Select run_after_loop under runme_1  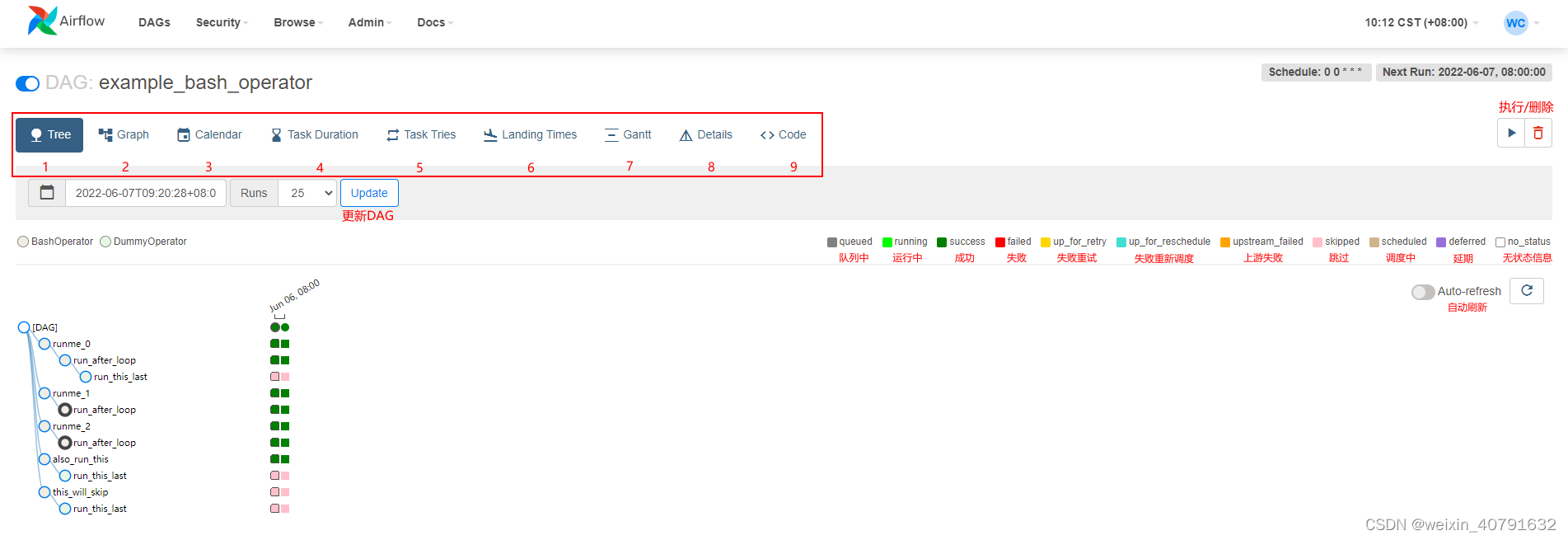pyautogui.click(x=65, y=410)
